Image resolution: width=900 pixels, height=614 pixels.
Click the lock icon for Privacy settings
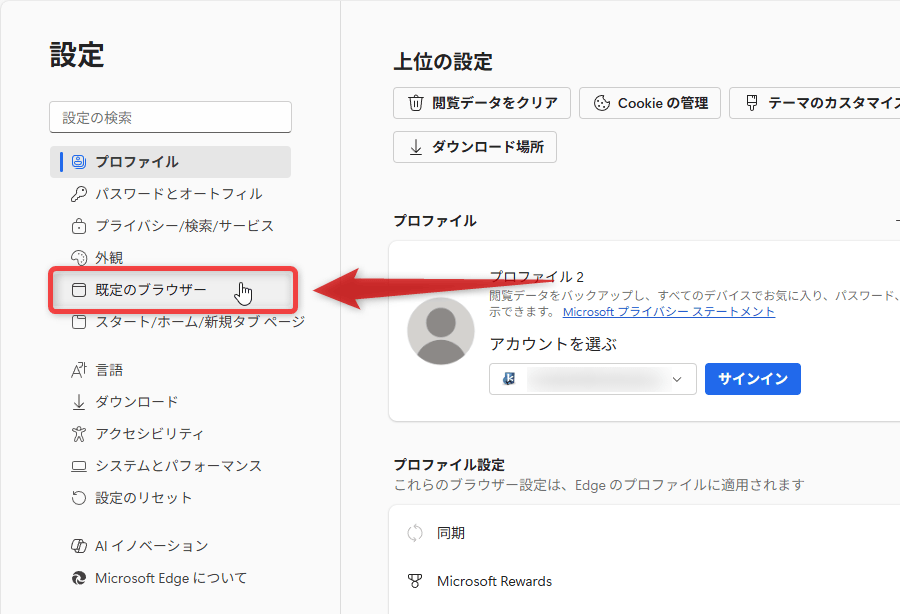click(x=79, y=226)
